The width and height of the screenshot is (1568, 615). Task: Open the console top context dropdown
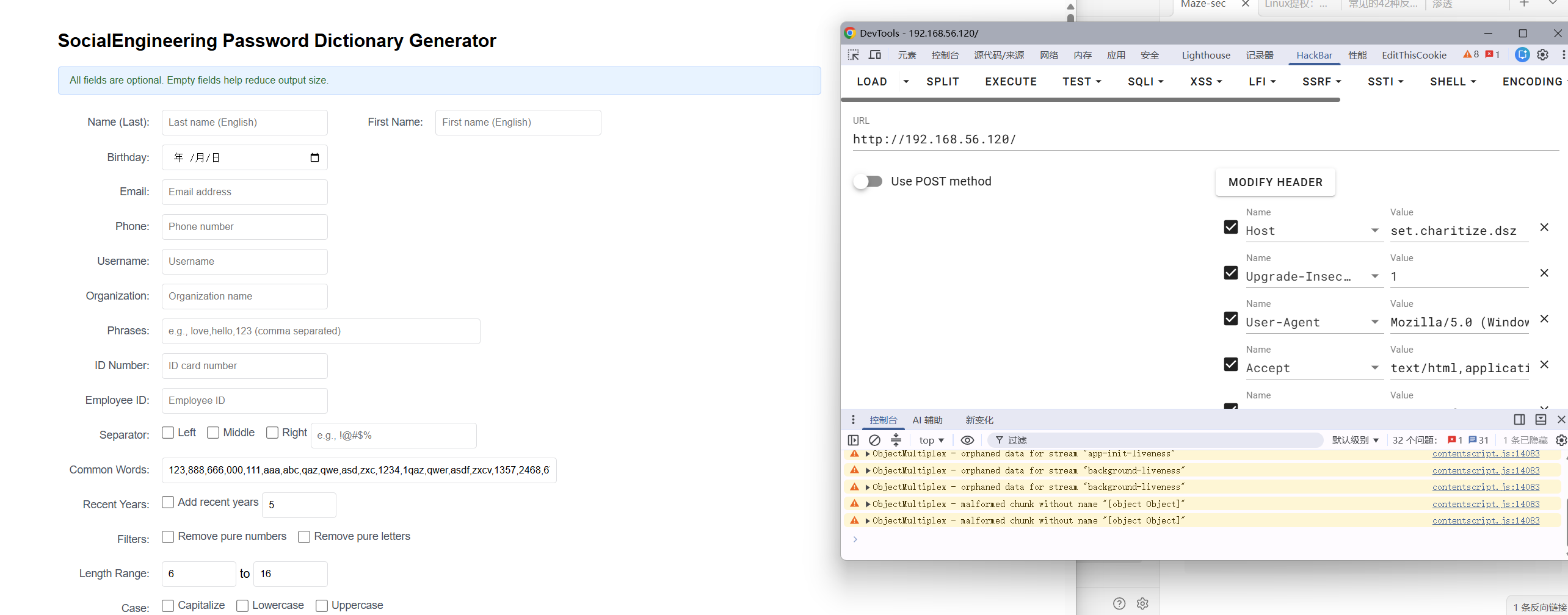point(931,440)
